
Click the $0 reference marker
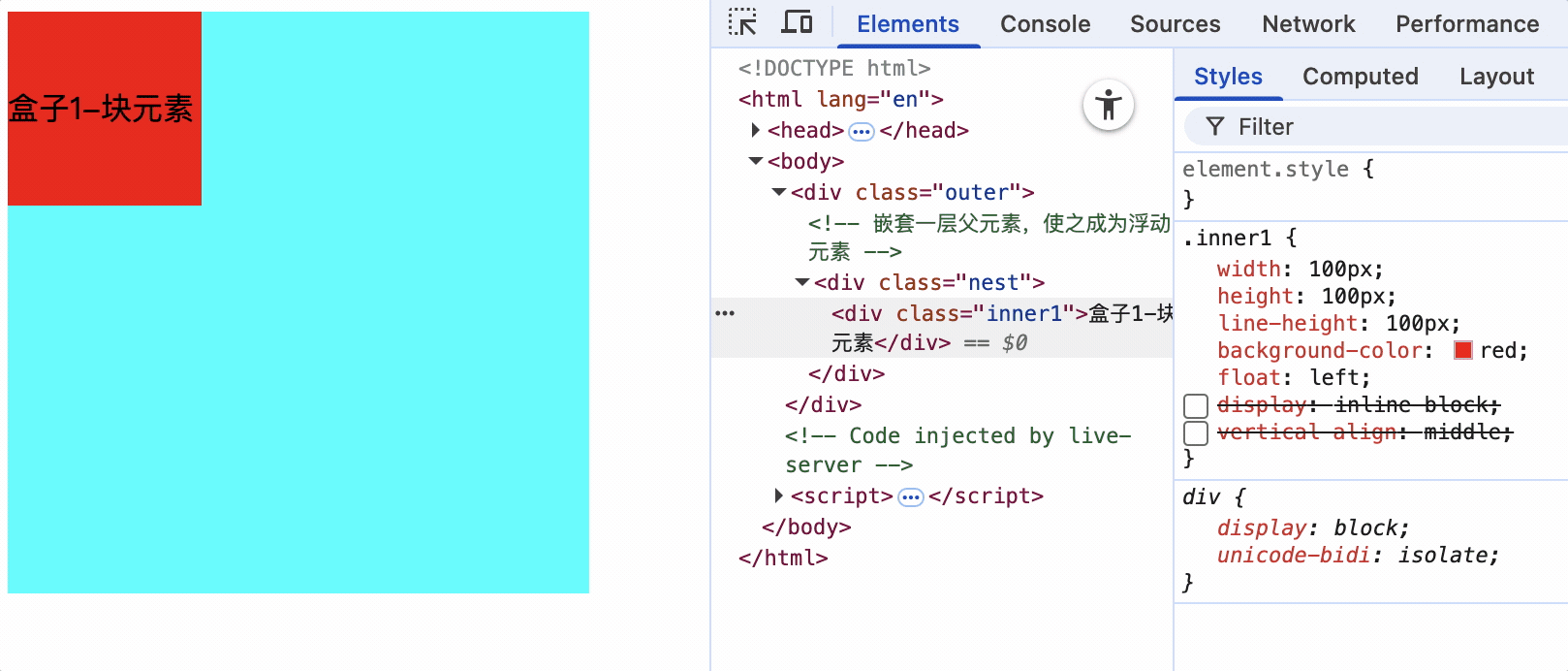tap(1015, 342)
